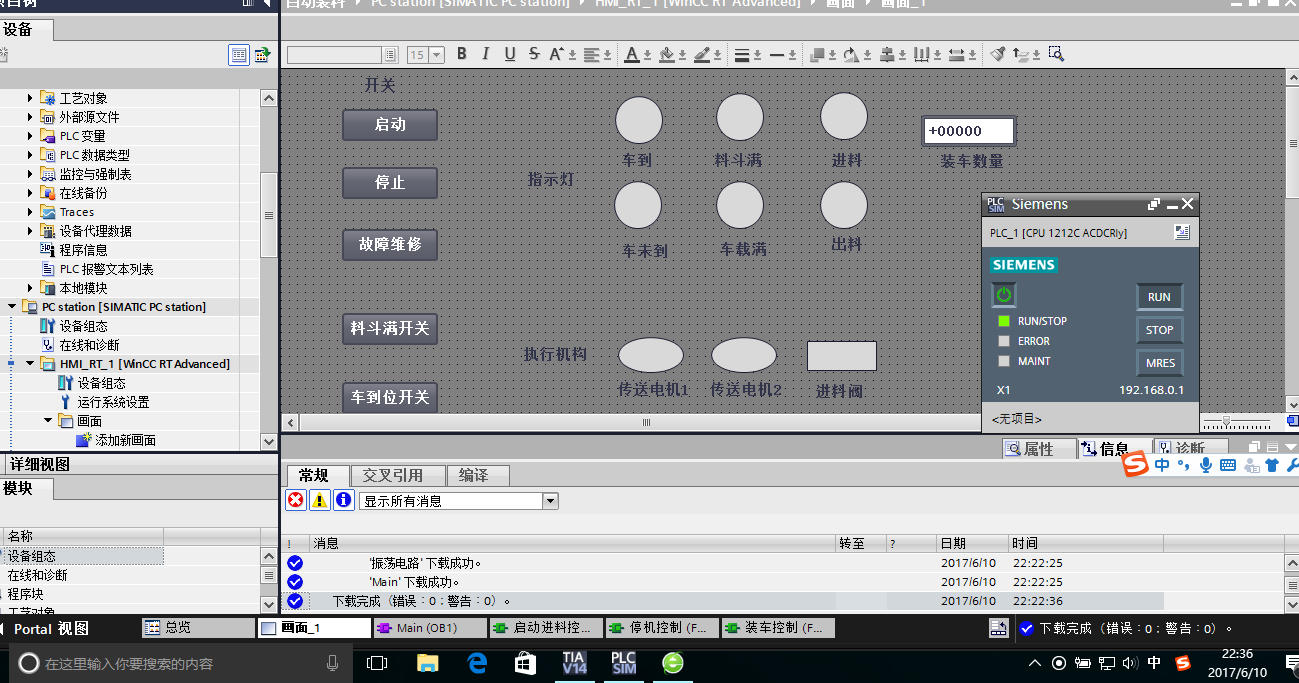Image resolution: width=1299 pixels, height=683 pixels.
Task: Adjust the editor zoom slider
Action: point(1227,422)
